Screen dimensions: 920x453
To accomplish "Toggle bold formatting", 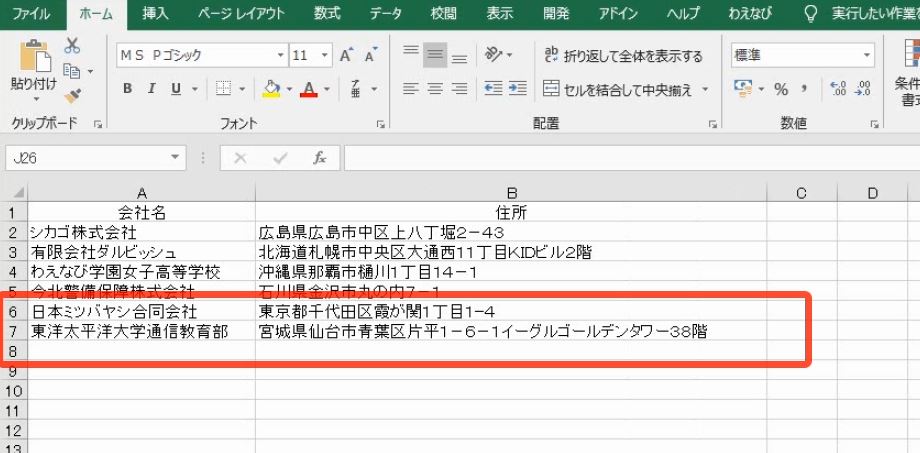I will 127,89.
